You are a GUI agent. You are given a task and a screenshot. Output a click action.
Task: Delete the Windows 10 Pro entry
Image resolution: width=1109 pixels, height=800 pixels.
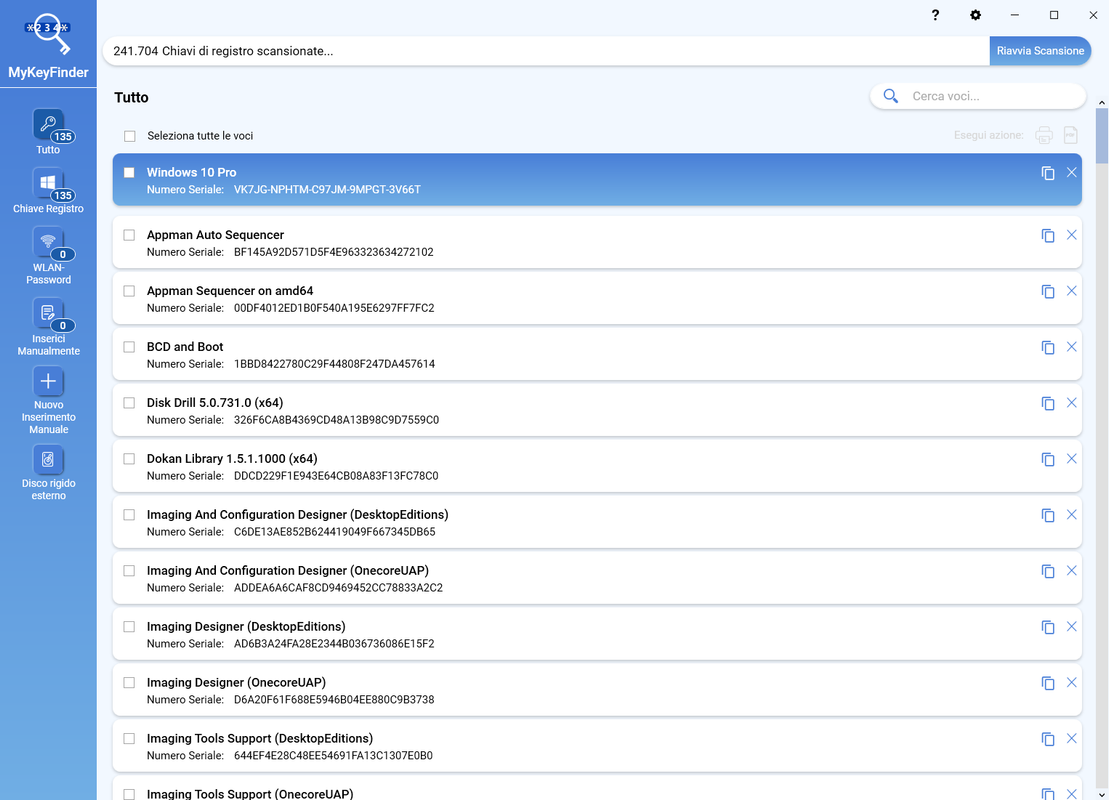coord(1072,173)
